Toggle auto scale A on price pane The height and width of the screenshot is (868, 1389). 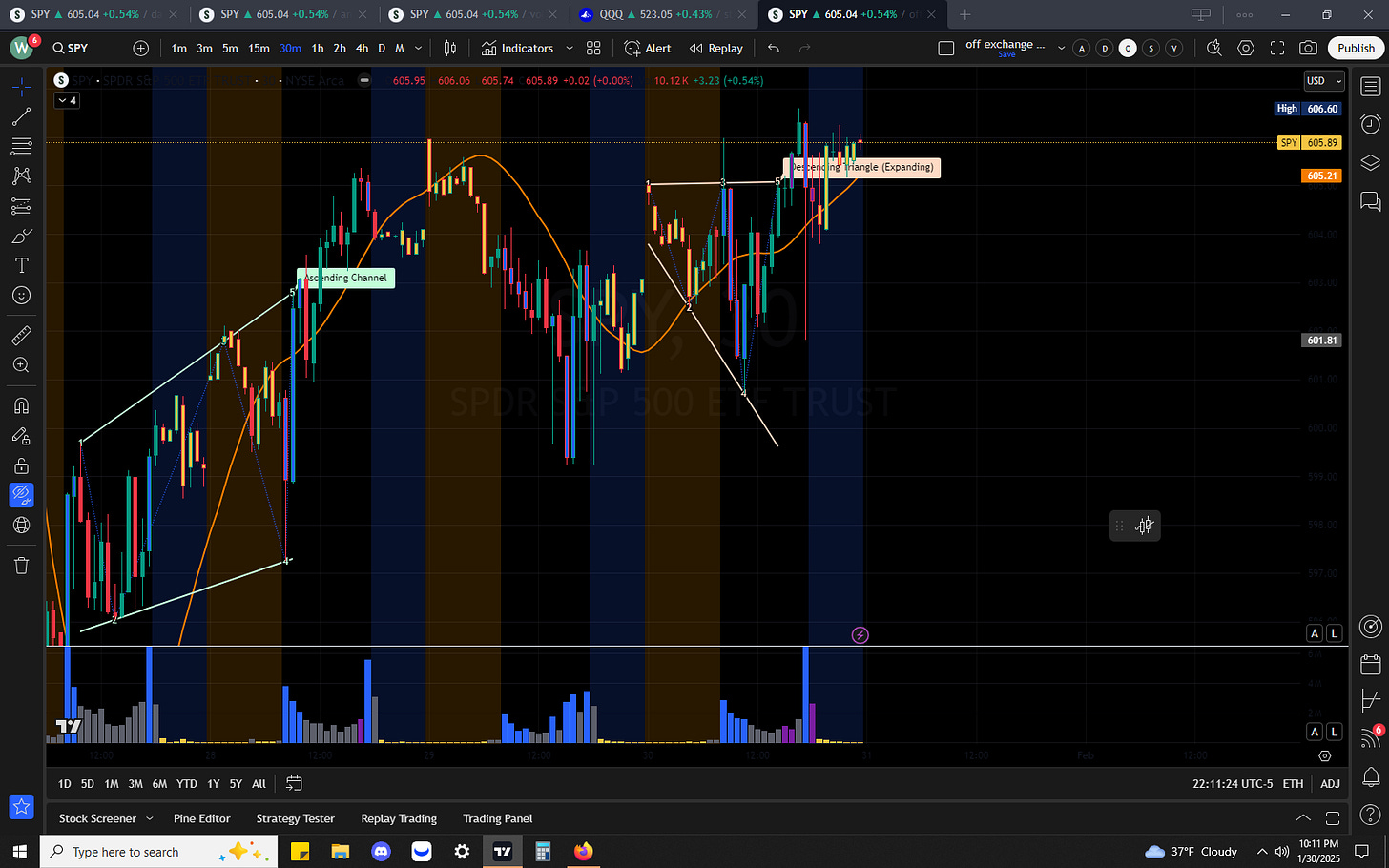coord(1315,633)
